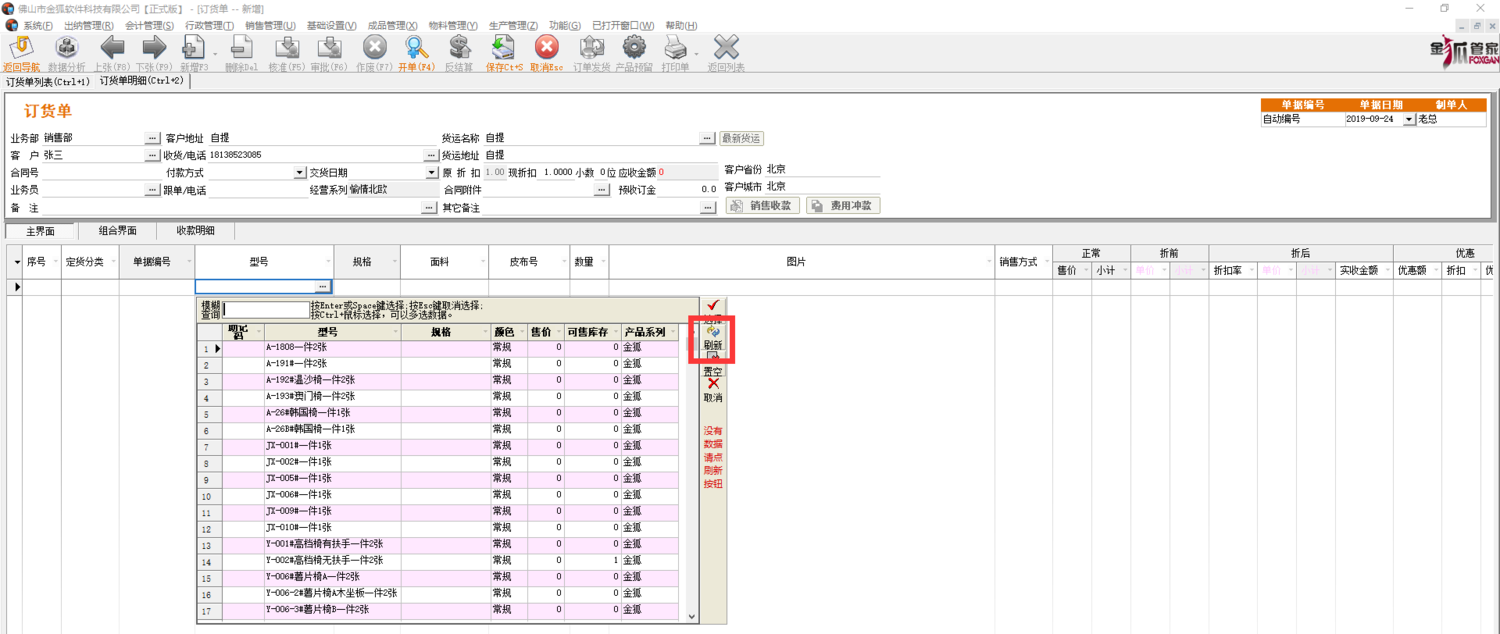Viewport: 1500px width, 634px height.
Task: Click the 核准(F5) toolbar icon
Action: point(287,48)
